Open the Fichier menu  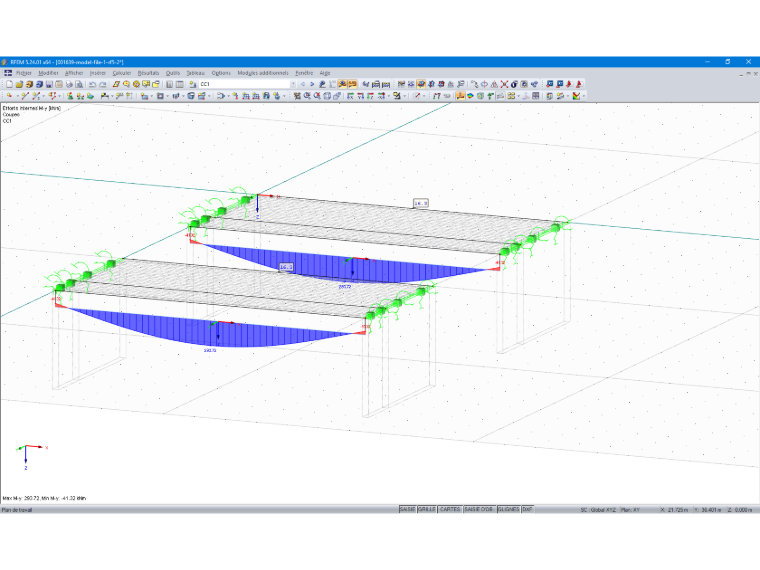(x=24, y=73)
